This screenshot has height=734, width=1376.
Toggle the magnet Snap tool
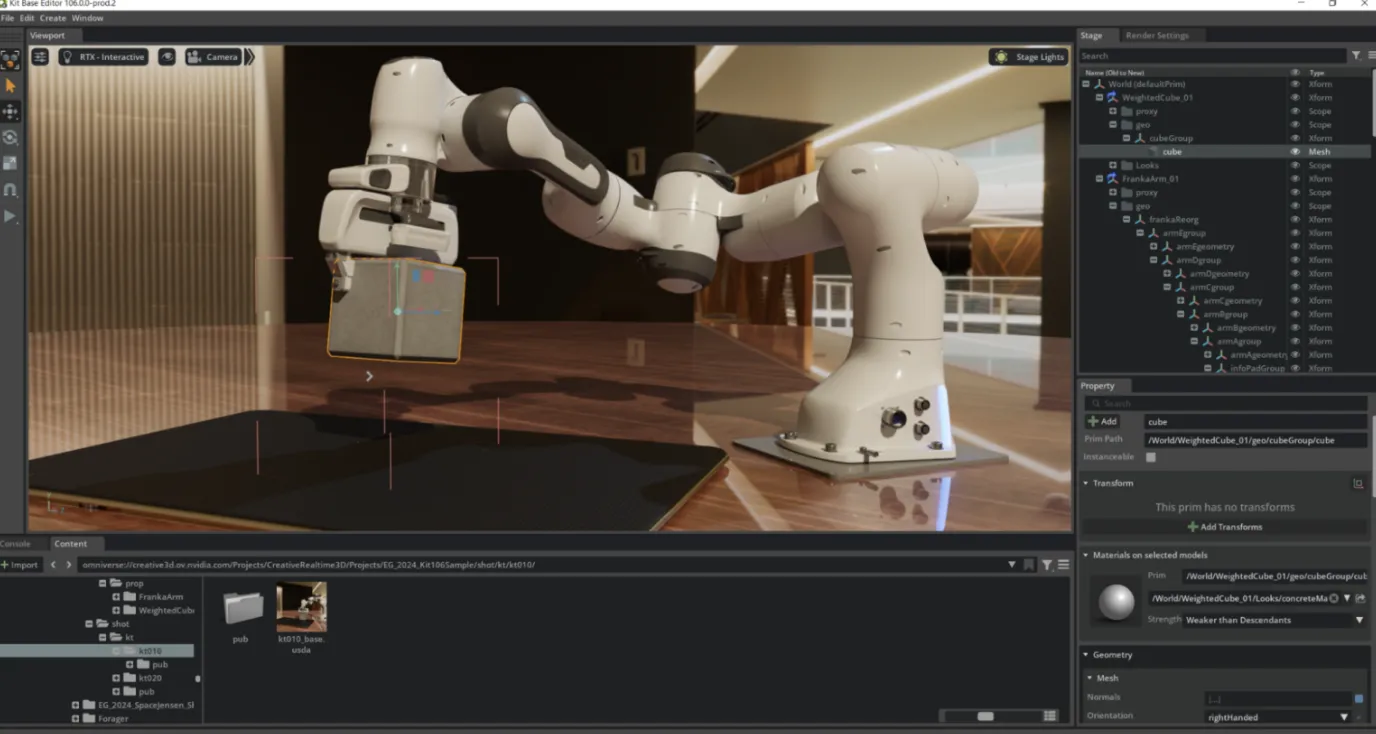(10, 190)
